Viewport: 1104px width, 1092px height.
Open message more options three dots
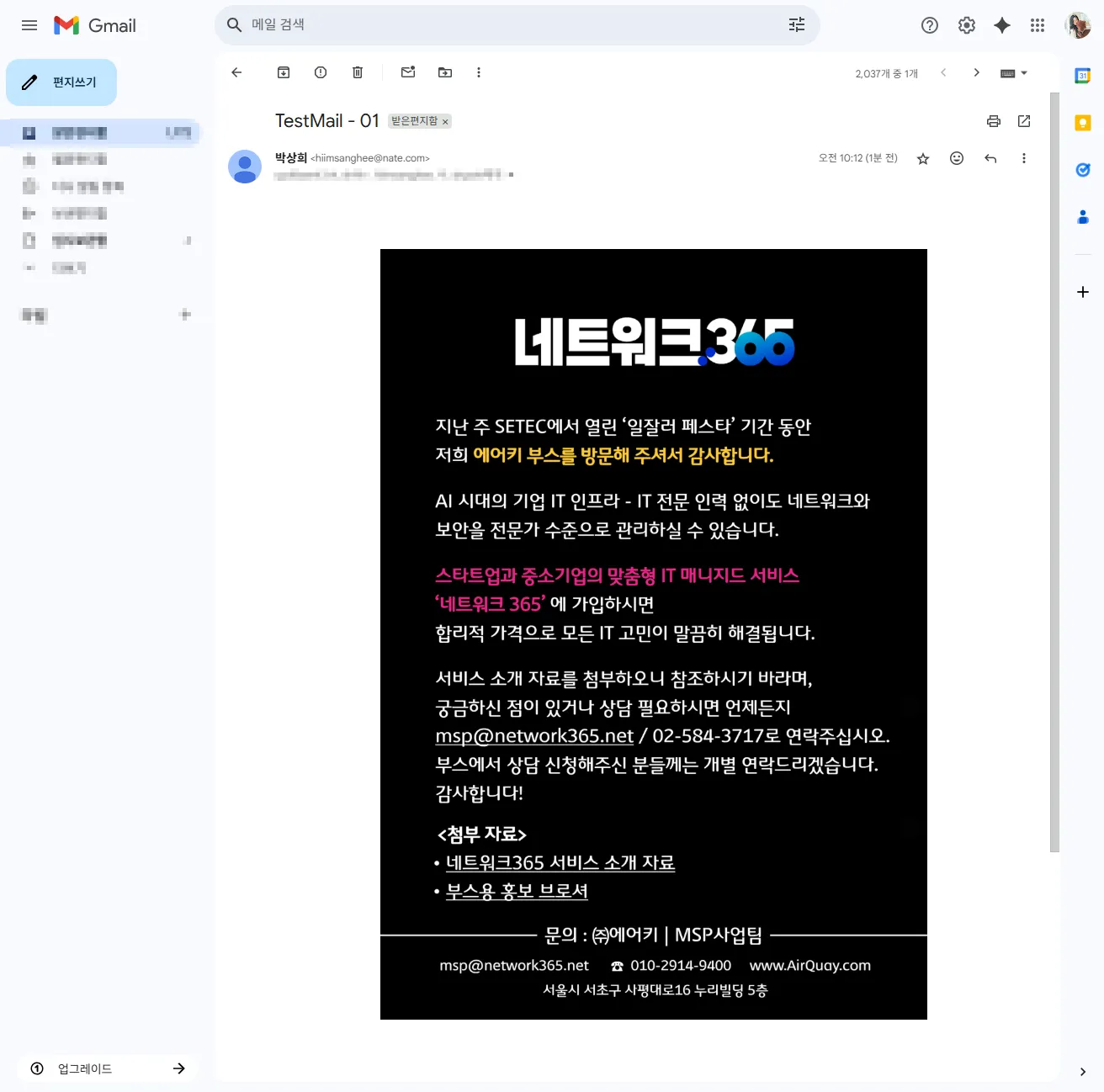(x=1024, y=158)
